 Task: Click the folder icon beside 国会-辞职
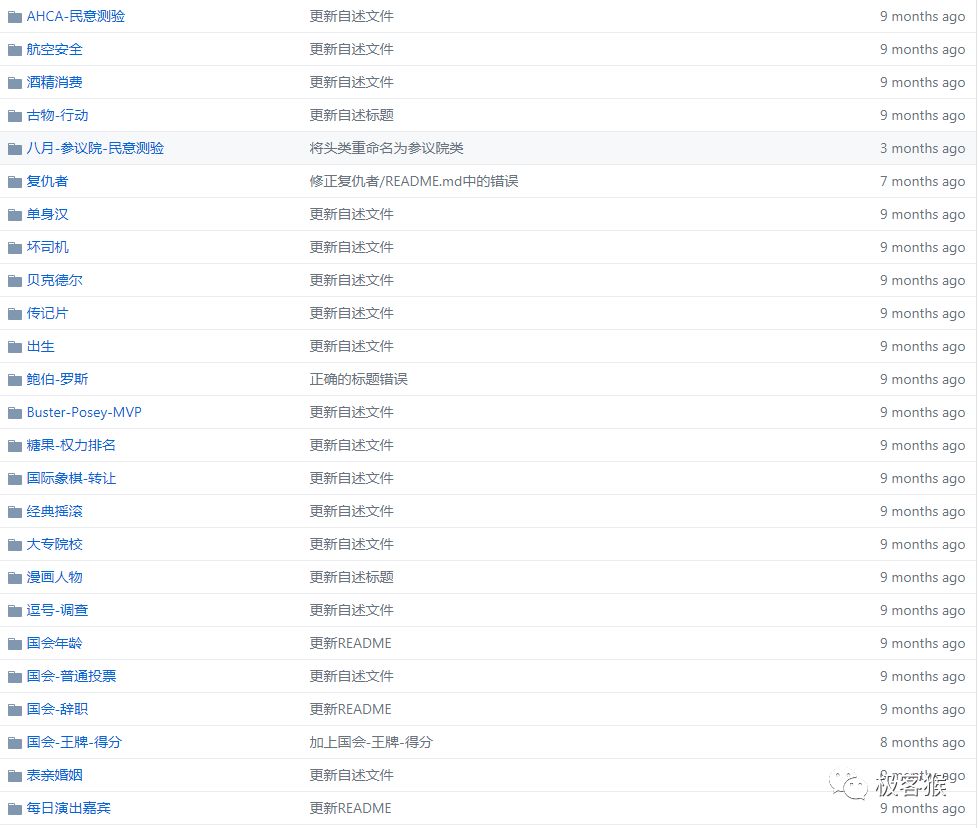click(x=15, y=710)
